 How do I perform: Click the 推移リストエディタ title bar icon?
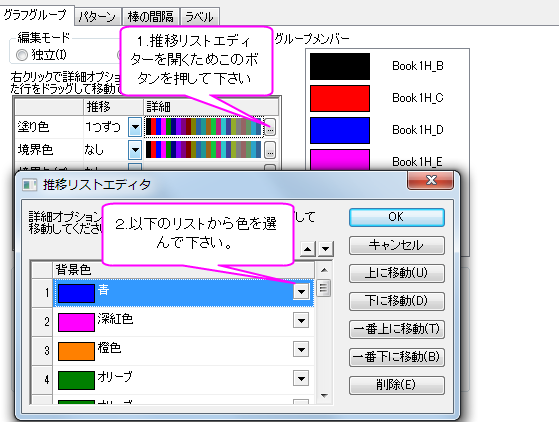pos(29,185)
